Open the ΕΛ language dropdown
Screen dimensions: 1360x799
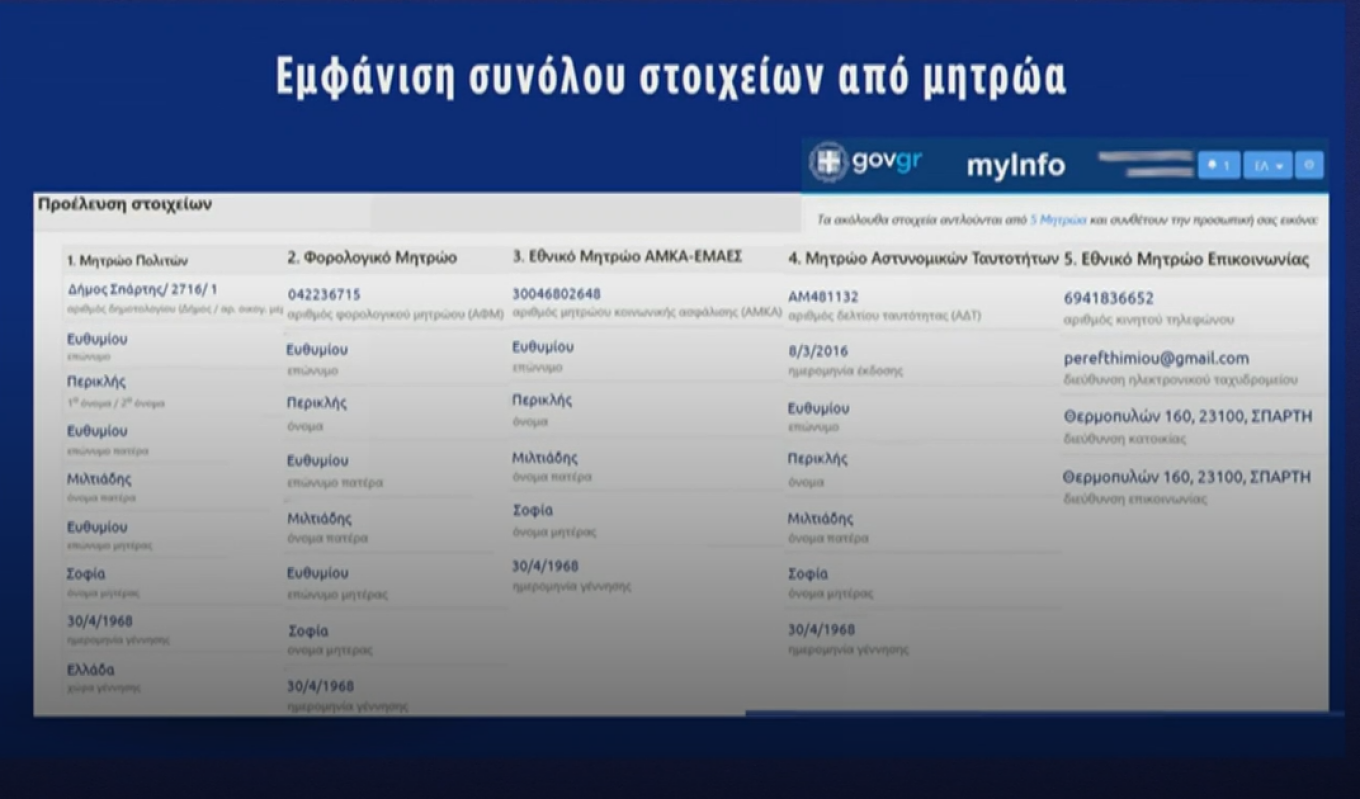click(x=1269, y=165)
